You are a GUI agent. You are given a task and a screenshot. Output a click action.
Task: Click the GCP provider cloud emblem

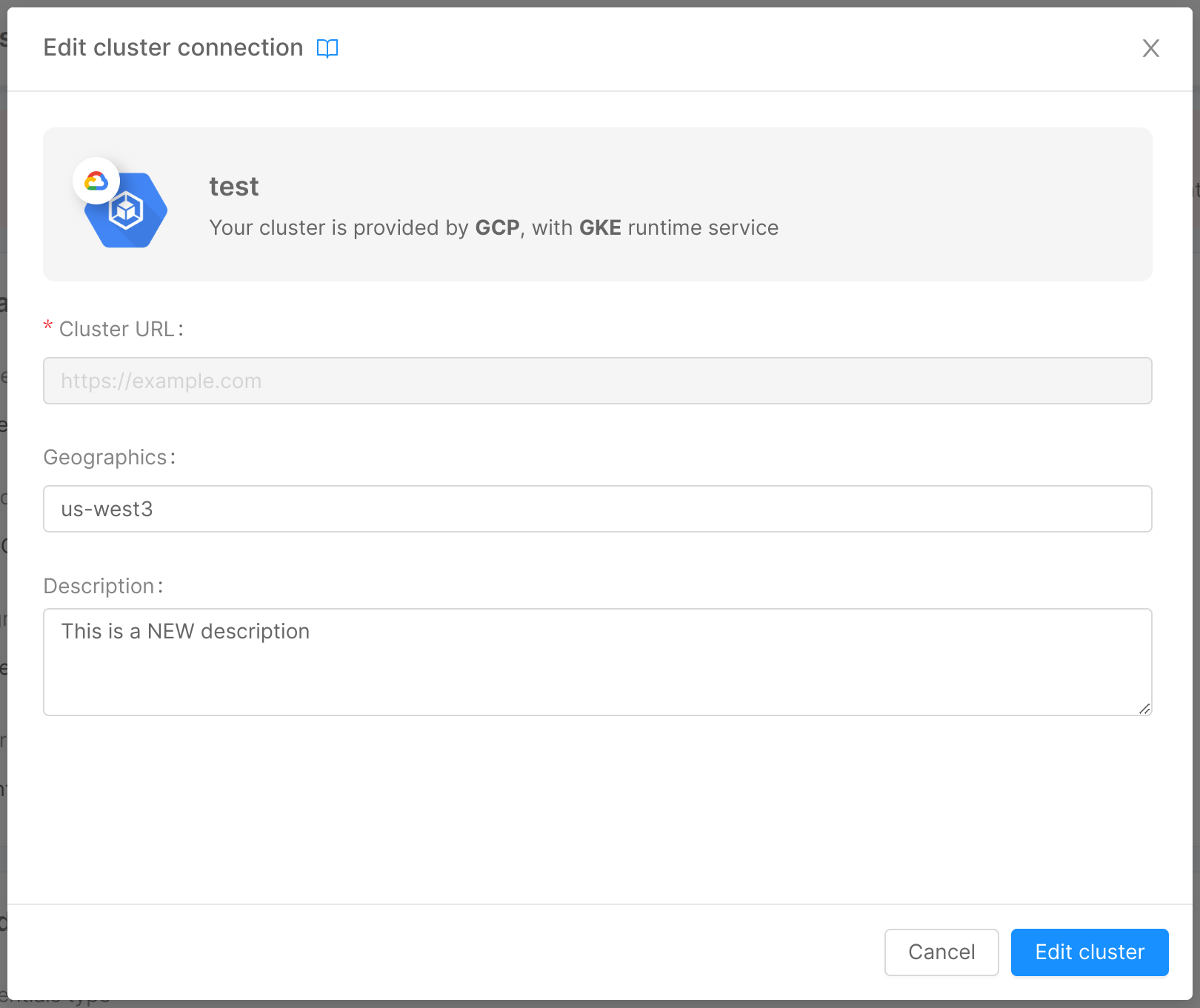(96, 180)
